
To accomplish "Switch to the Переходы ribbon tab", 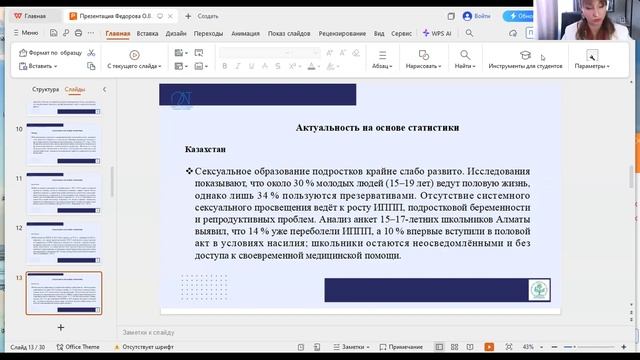I will point(208,33).
